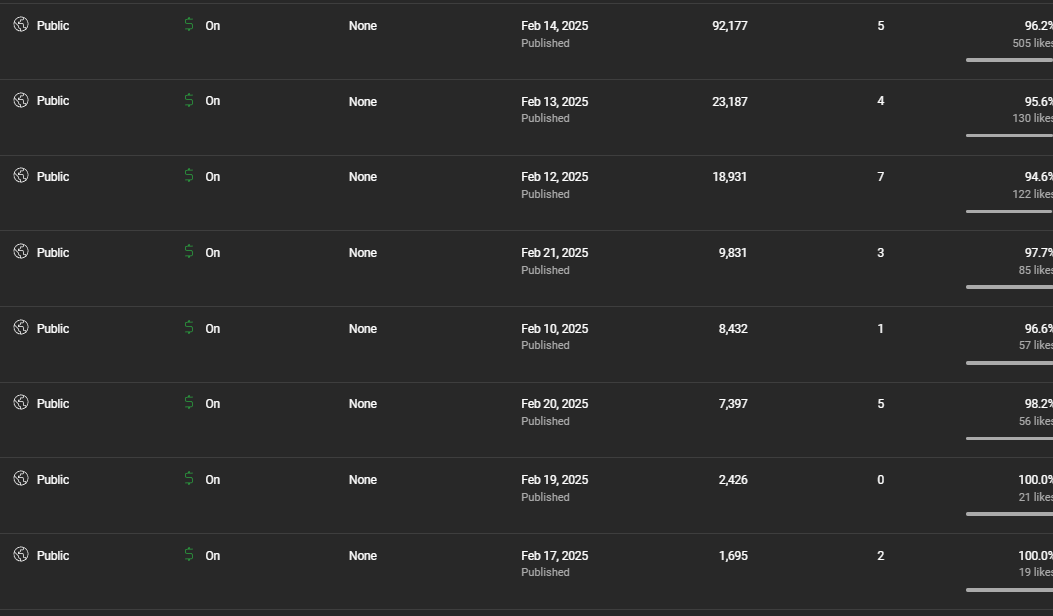Click the Feb 17, 2025 published date
Screen dimensions: 1053x616
(554, 556)
